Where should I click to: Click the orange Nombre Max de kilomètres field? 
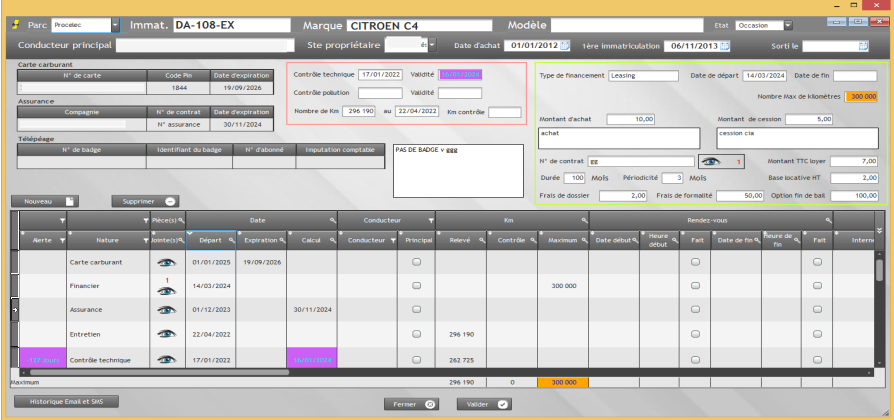861,96
